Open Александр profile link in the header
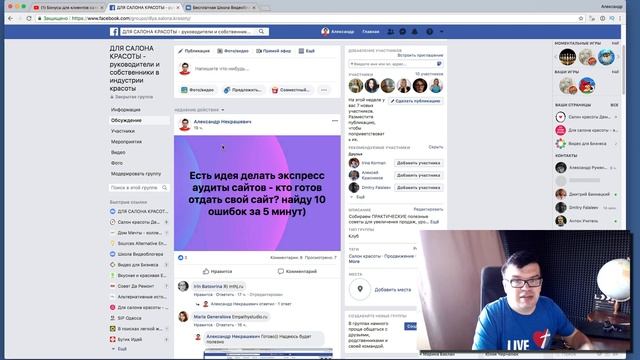 tap(338, 31)
